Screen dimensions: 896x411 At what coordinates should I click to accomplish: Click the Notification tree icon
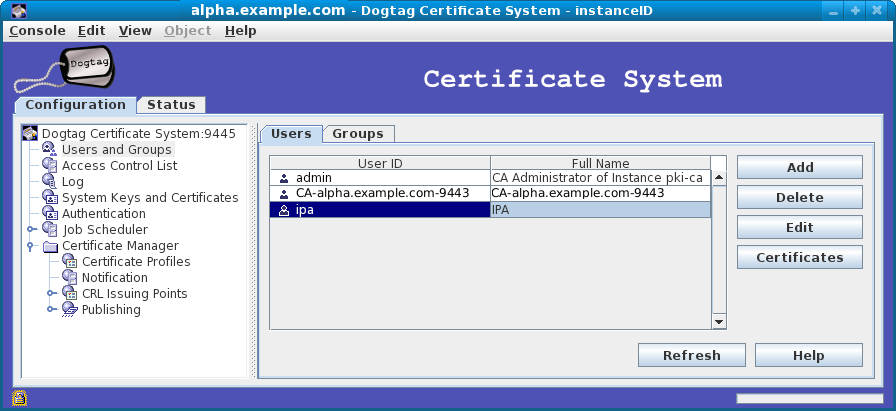click(70, 277)
